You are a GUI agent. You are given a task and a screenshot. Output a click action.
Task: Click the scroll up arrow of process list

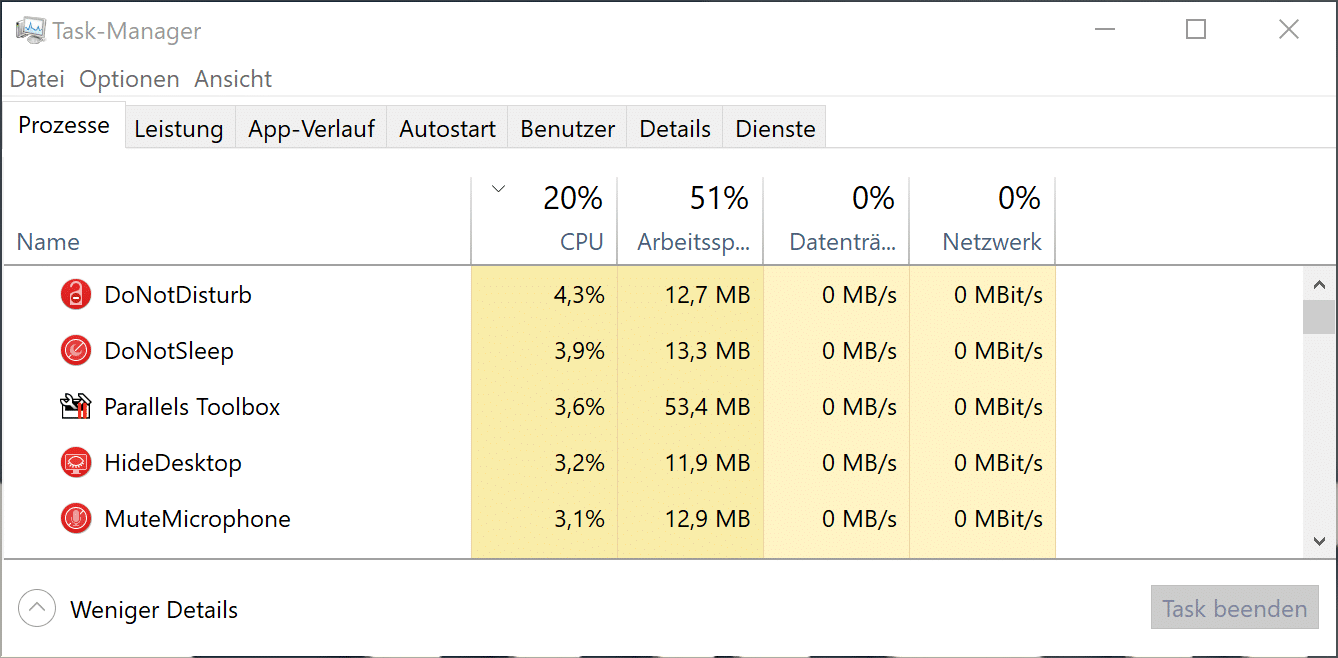click(x=1319, y=284)
